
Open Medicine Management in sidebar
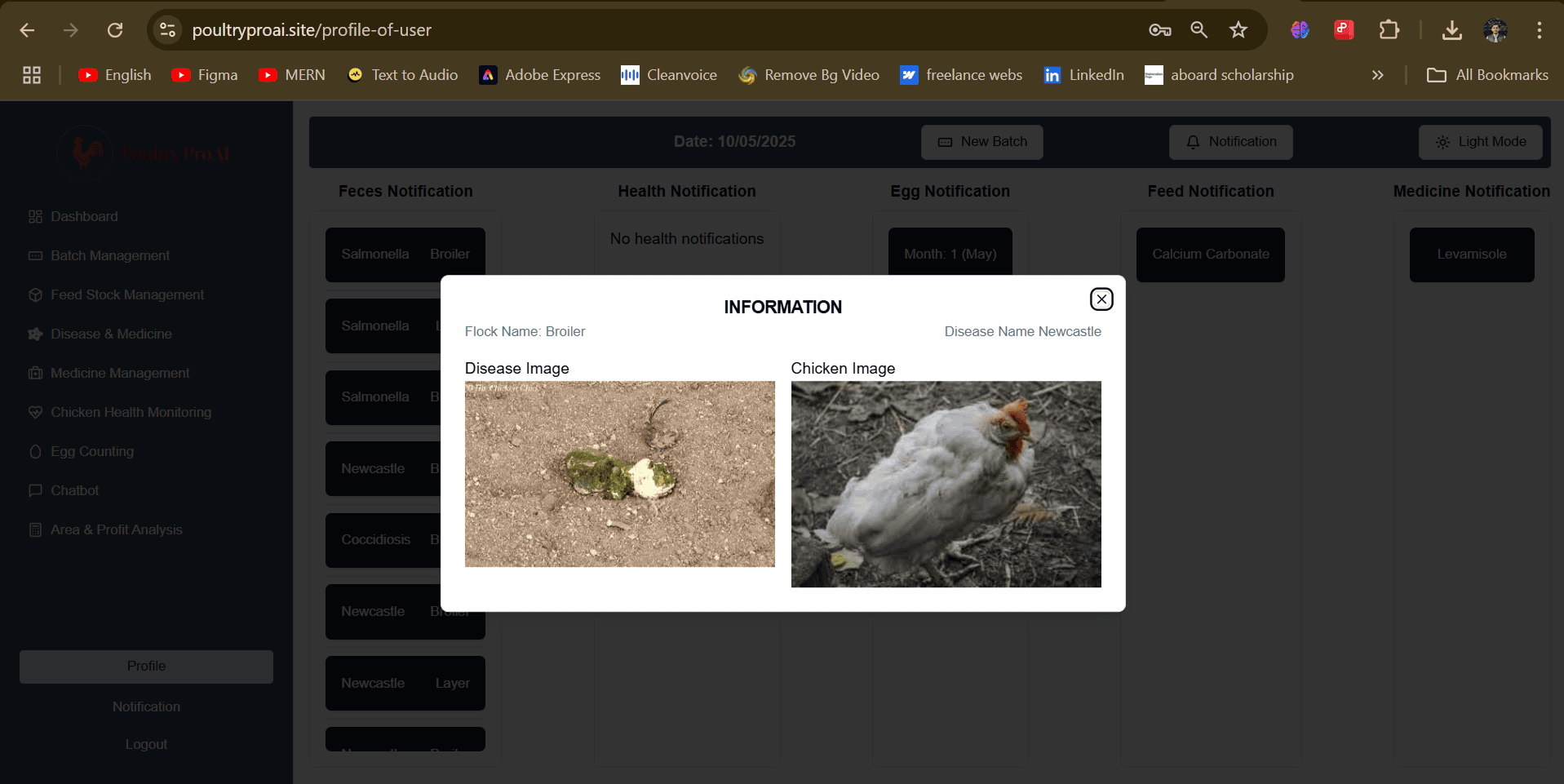(x=109, y=373)
